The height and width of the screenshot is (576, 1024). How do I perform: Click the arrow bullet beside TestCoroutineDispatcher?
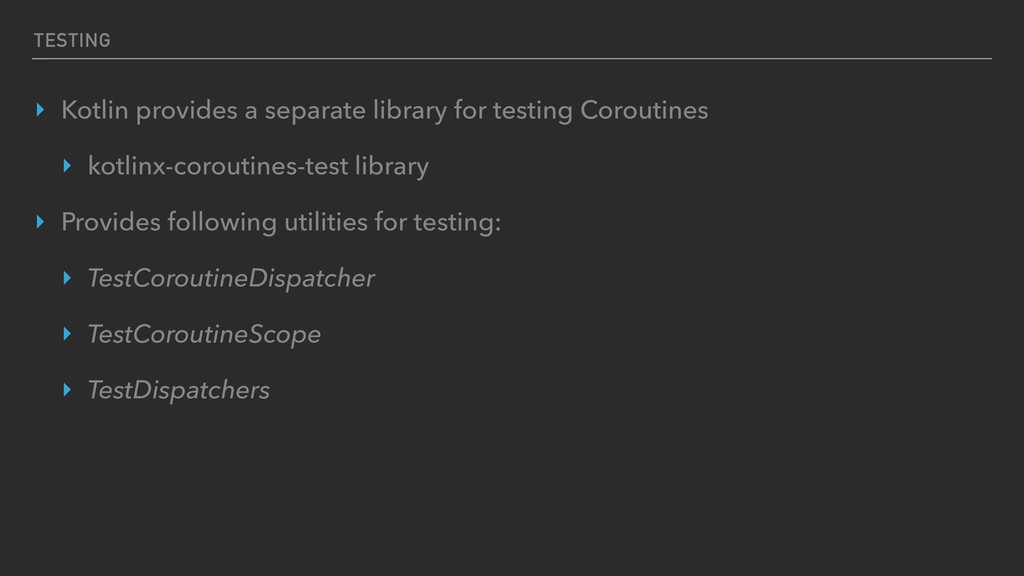pyautogui.click(x=67, y=278)
